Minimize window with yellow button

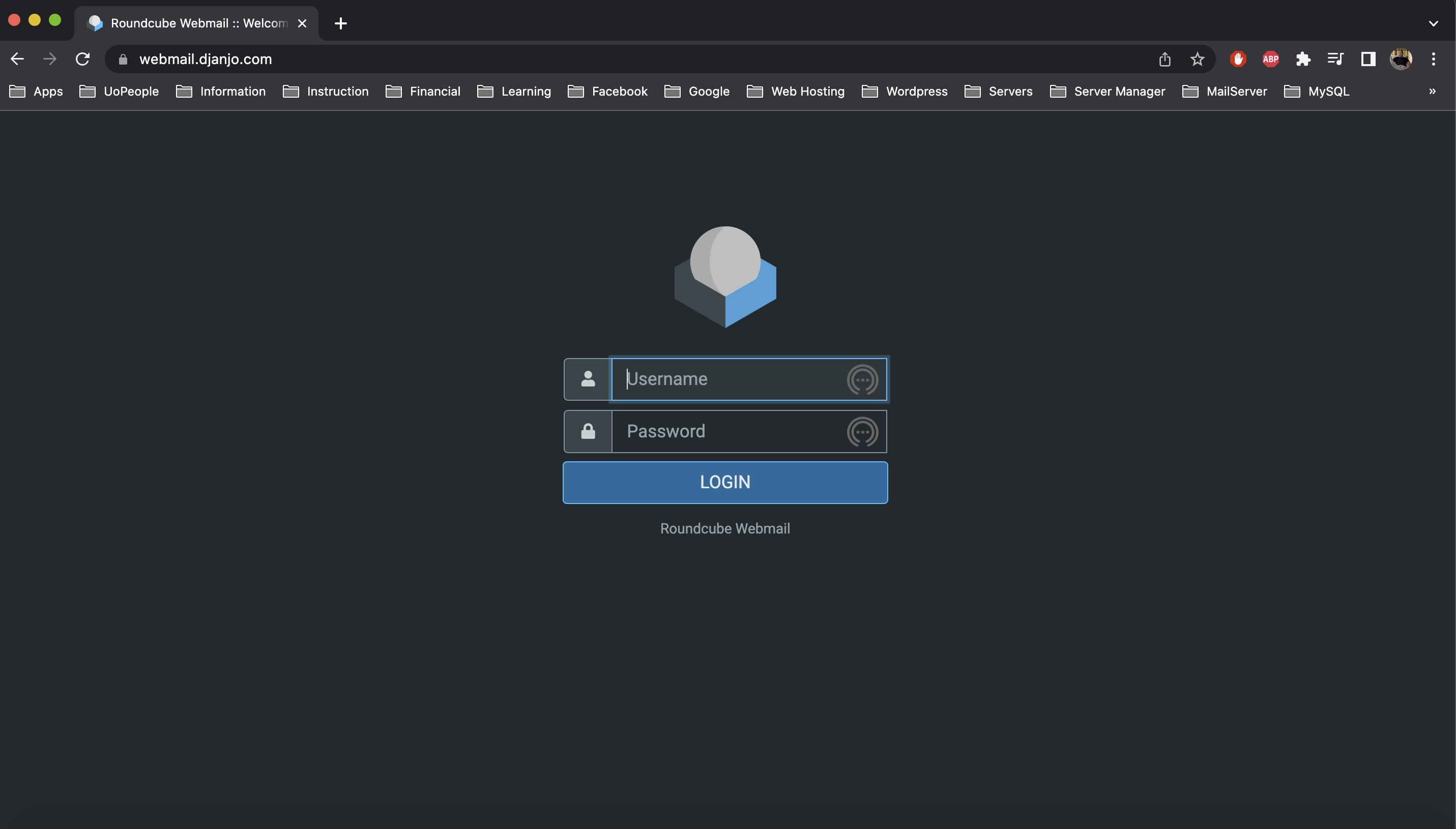pos(35,20)
